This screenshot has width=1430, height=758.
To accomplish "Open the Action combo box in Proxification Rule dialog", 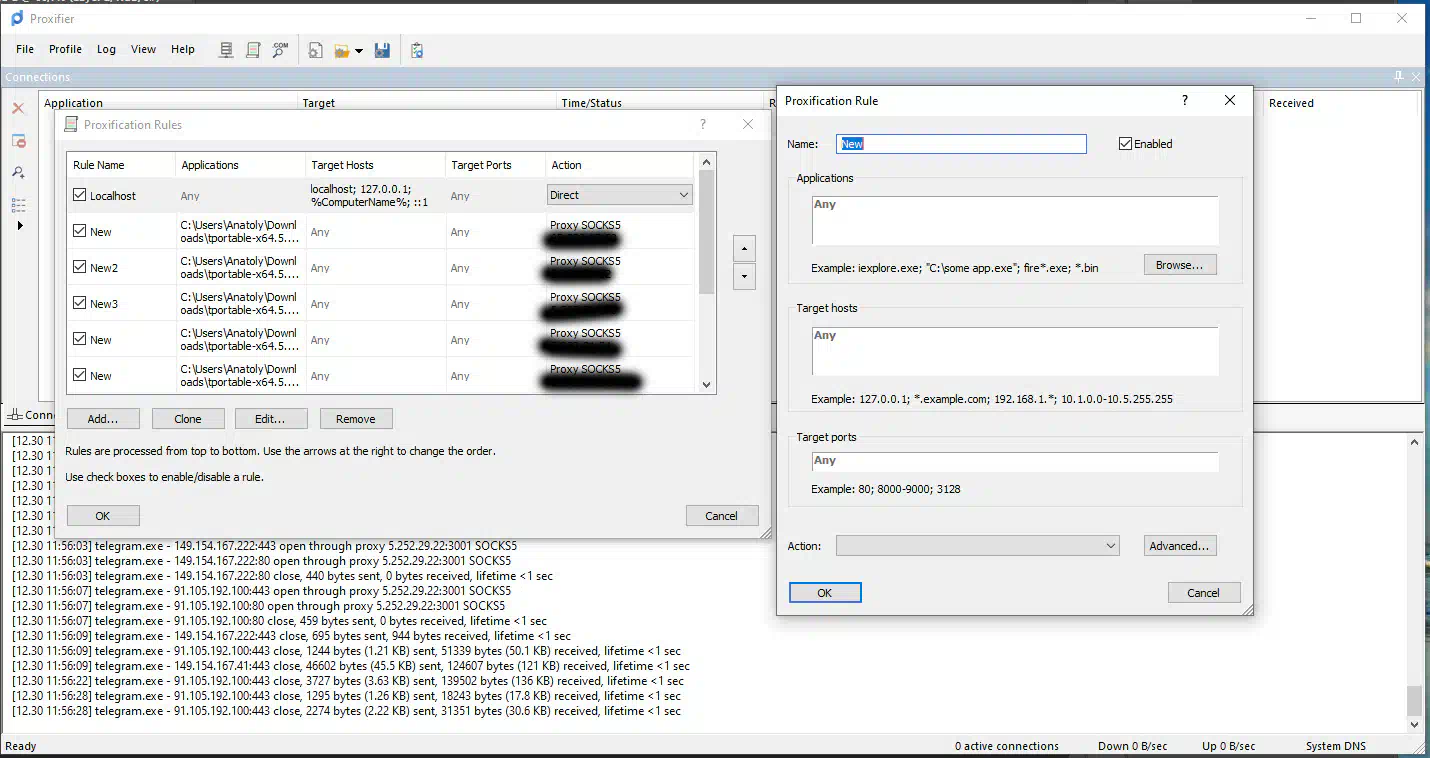I will point(977,546).
